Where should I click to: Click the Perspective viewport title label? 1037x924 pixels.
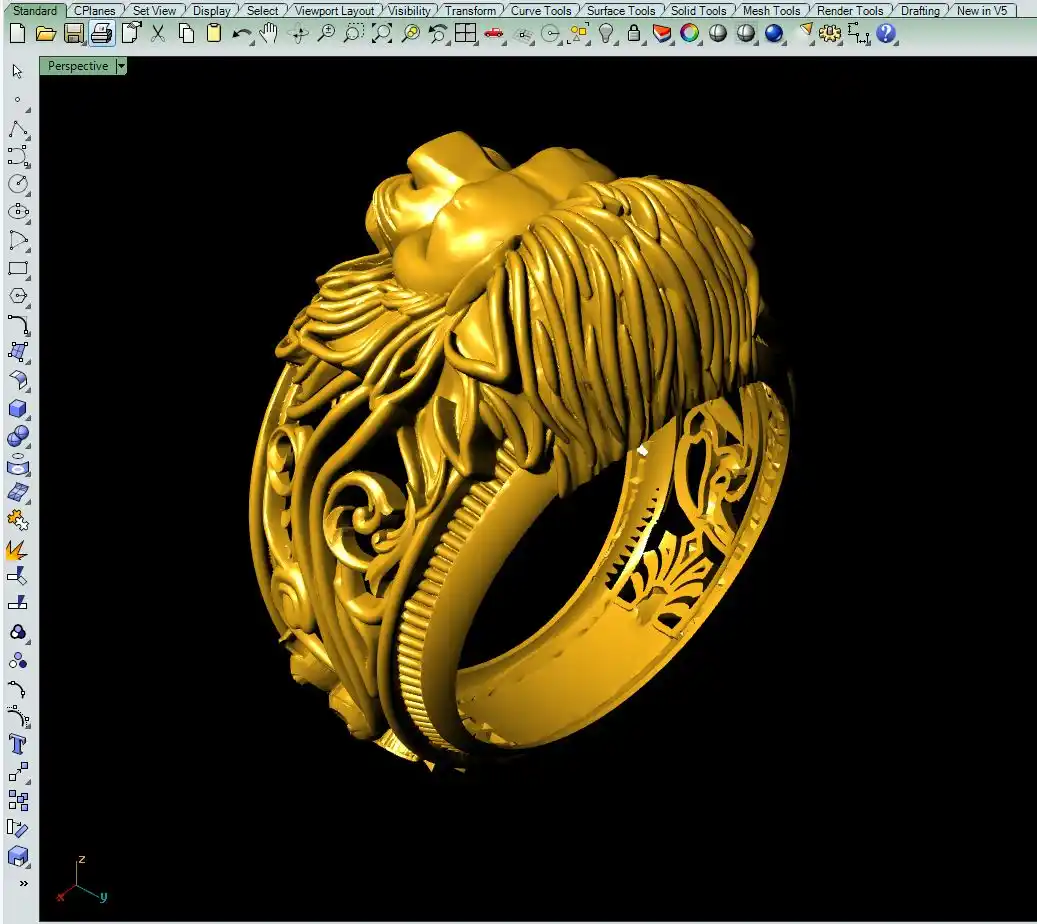(77, 66)
